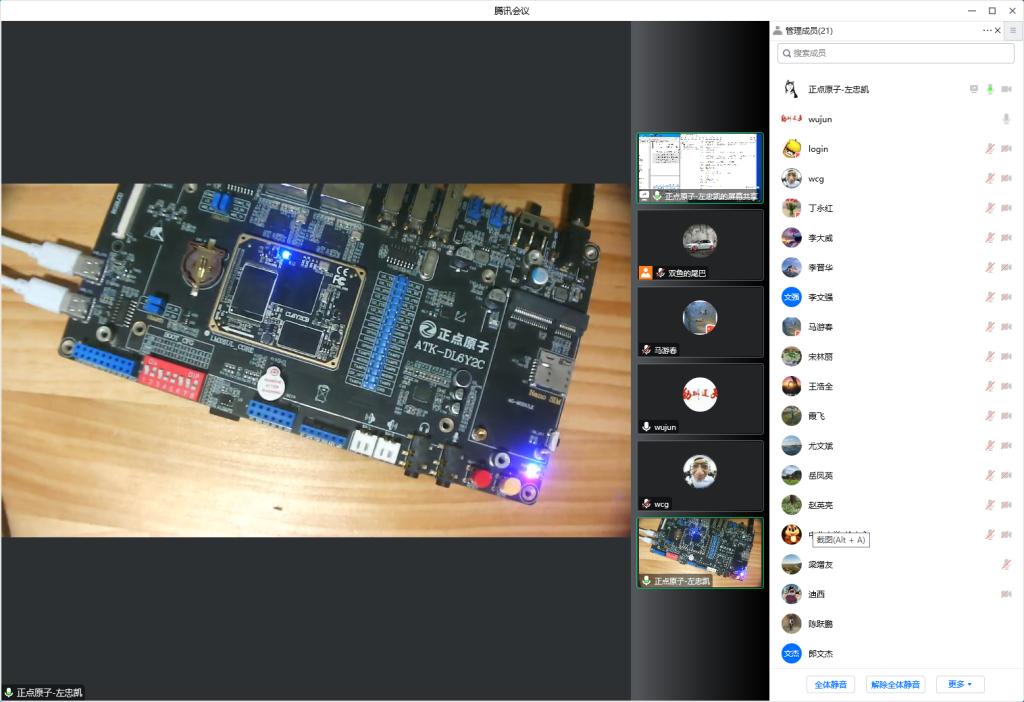Click the camera icon for 正点原子-左忠凯
This screenshot has width=1024, height=702.
pyautogui.click(x=1006, y=89)
